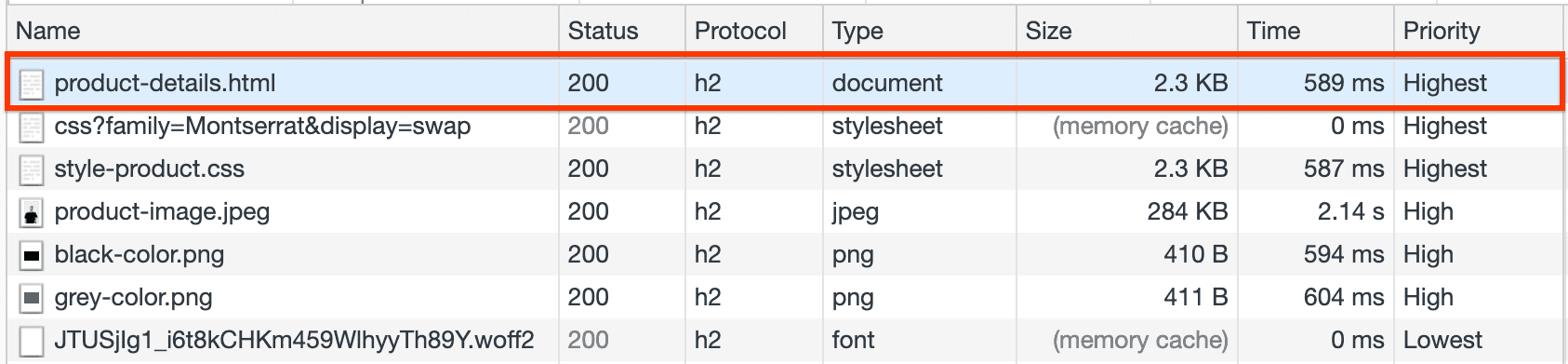This screenshot has height=364, width=1568.
Task: Click the style-product.css file icon
Action: 32,169
